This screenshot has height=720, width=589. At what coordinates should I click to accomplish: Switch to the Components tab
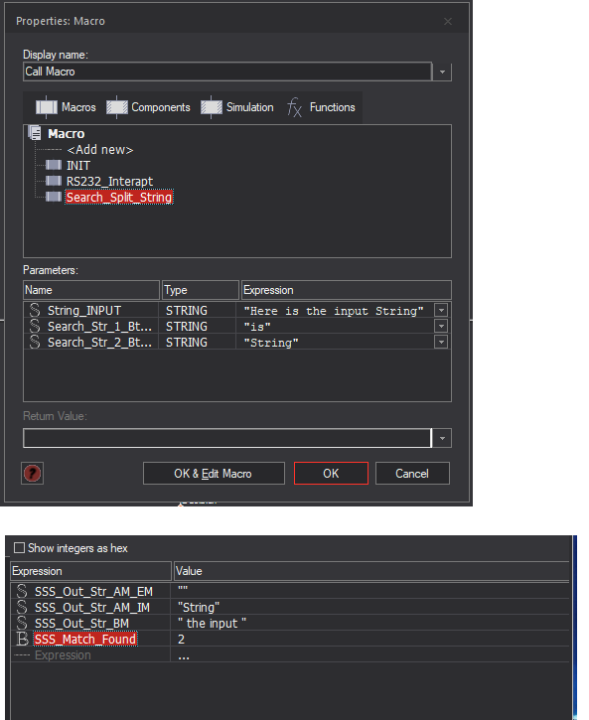click(x=148, y=107)
